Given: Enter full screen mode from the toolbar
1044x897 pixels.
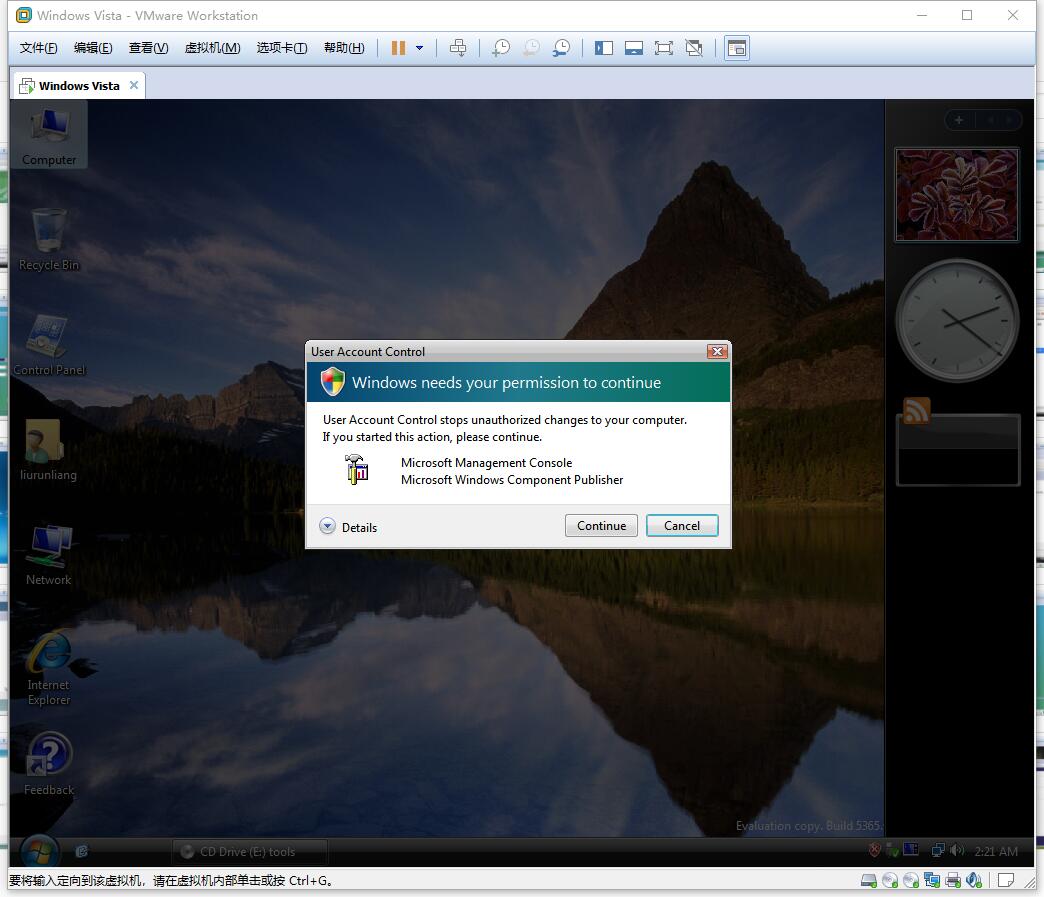Looking at the screenshot, I should 664,48.
